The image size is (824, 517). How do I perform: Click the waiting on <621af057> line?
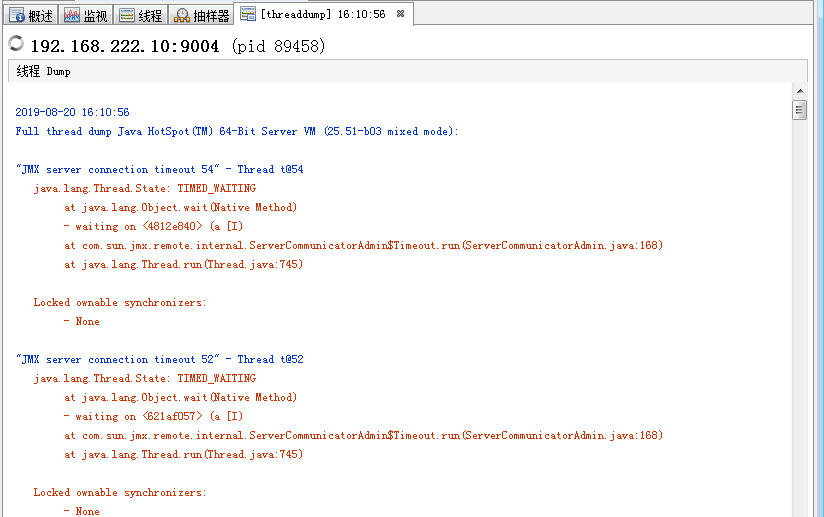(x=153, y=417)
